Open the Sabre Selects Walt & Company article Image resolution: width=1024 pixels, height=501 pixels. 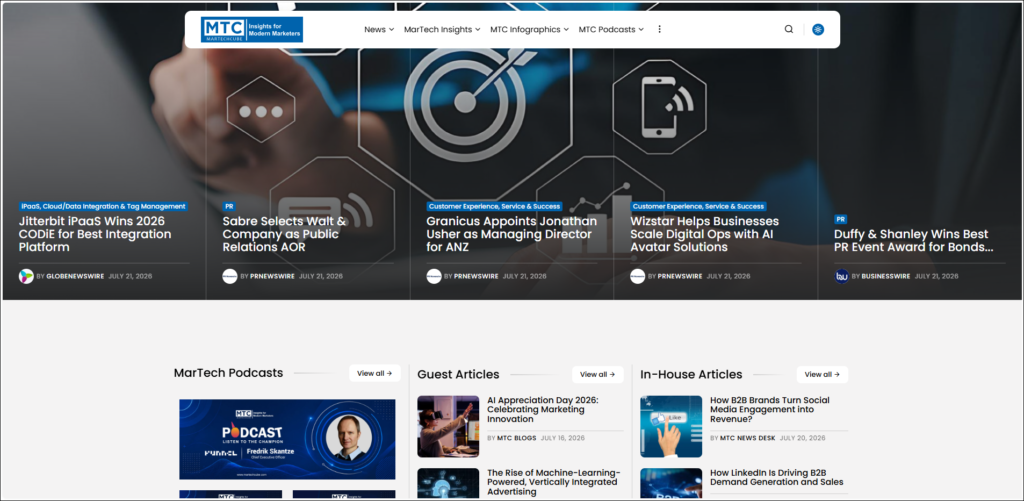coord(285,234)
